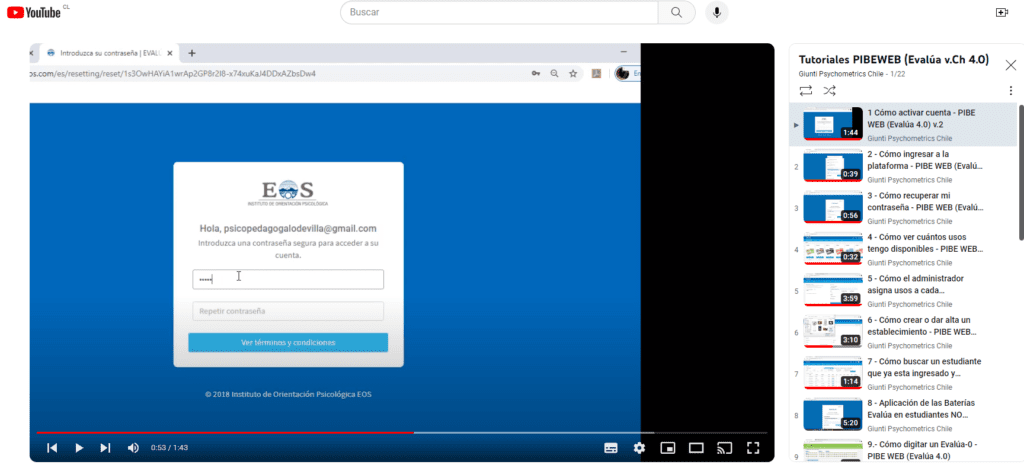Screen dimensions: 1024x468
Task: Open playlist three-dot options menu
Action: (1010, 90)
